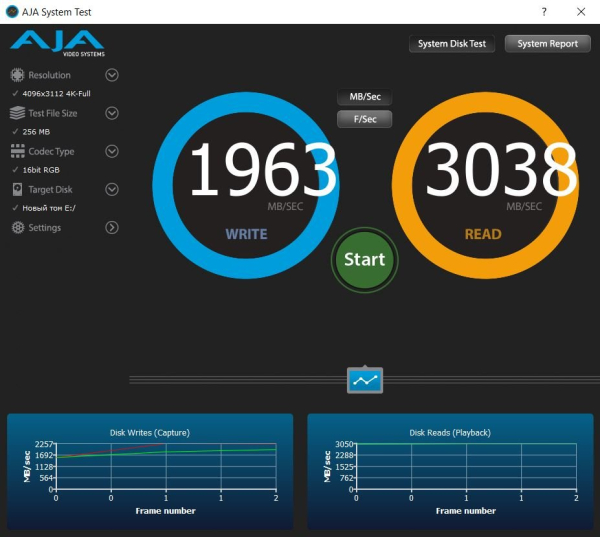The height and width of the screenshot is (537, 600).
Task: Start the disk test with the green button
Action: pyautogui.click(x=365, y=260)
